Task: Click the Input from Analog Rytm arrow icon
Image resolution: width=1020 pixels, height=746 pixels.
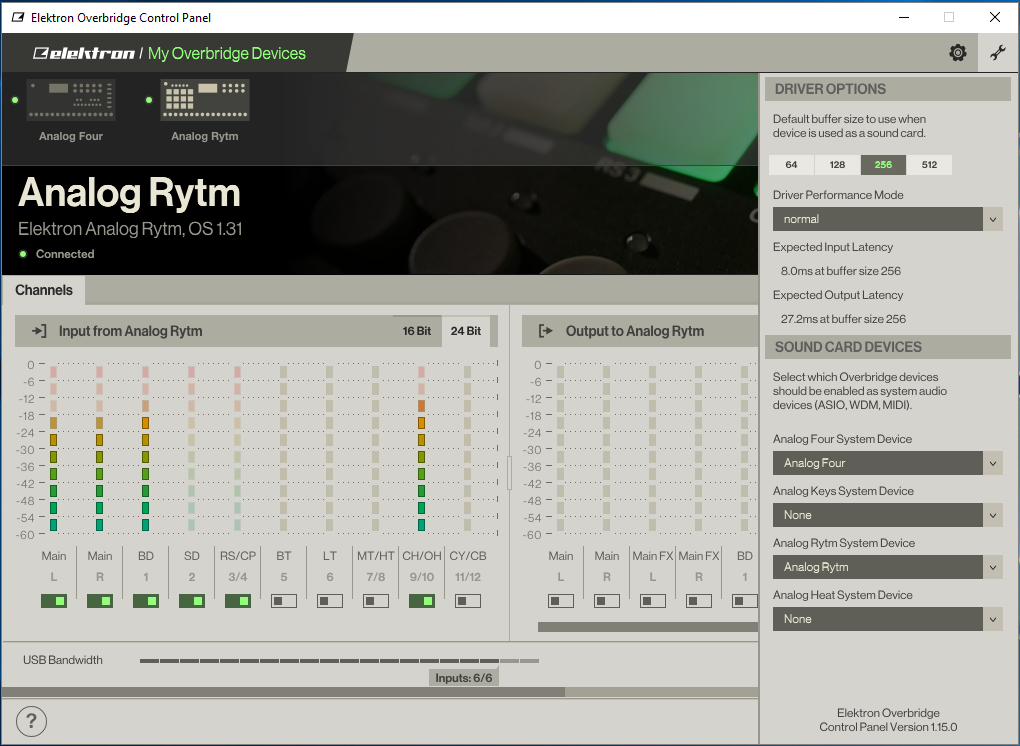Action: 40,331
